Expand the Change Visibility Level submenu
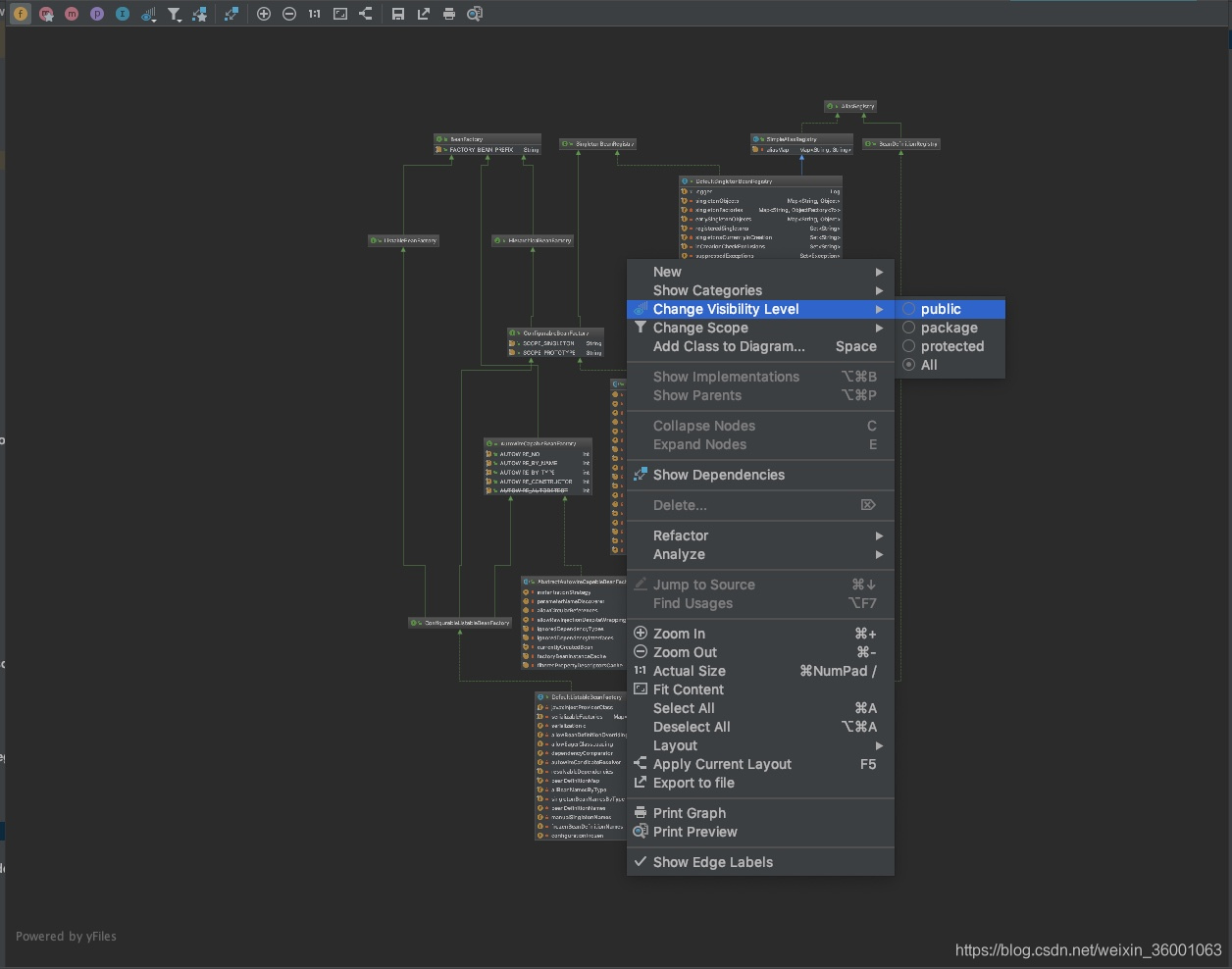Image resolution: width=1232 pixels, height=969 pixels. tap(760, 309)
